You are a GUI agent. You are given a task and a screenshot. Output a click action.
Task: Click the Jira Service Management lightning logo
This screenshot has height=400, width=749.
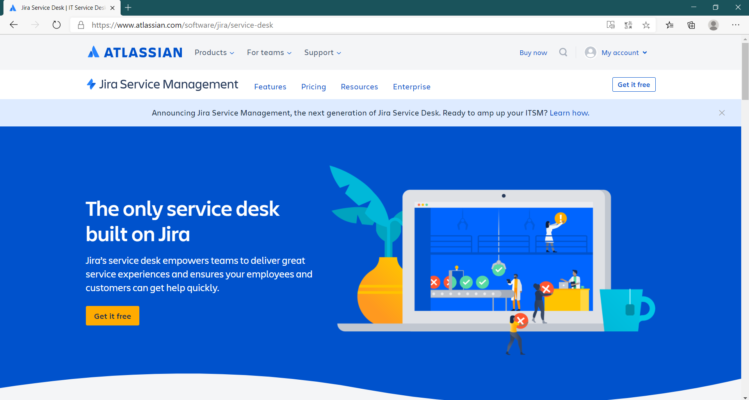click(91, 85)
